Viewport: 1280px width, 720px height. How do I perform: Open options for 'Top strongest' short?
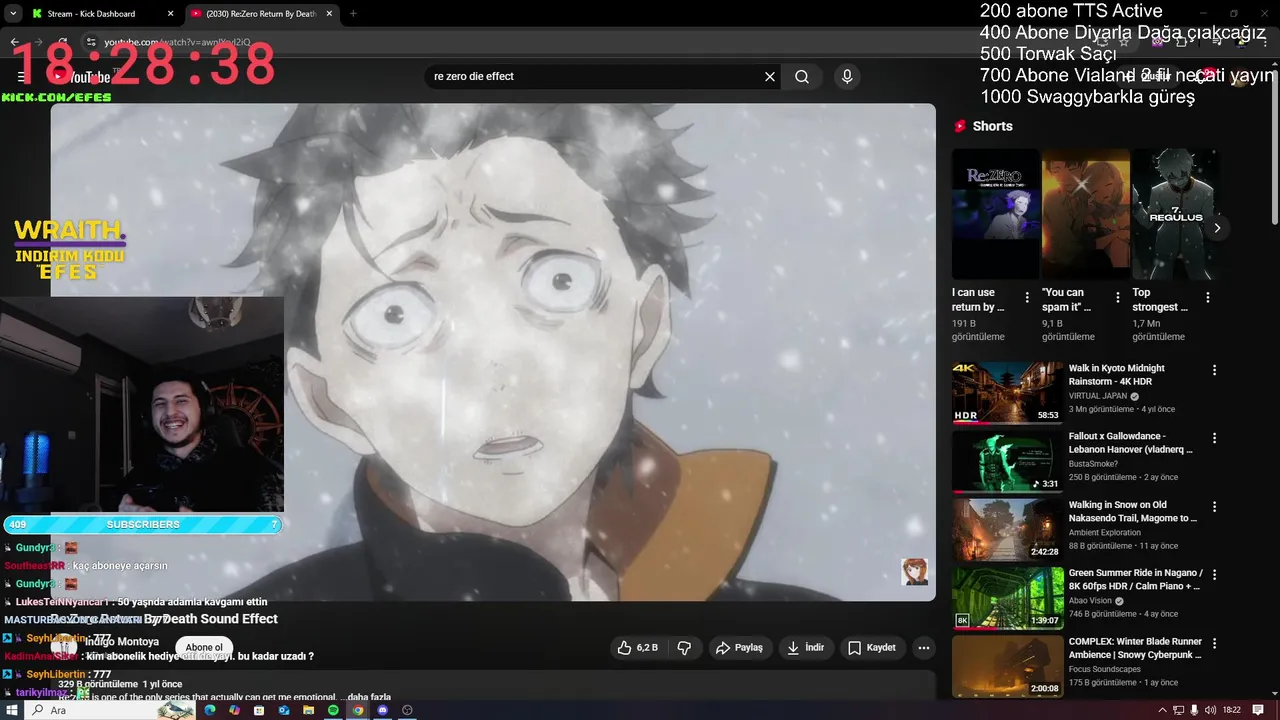tap(1208, 298)
